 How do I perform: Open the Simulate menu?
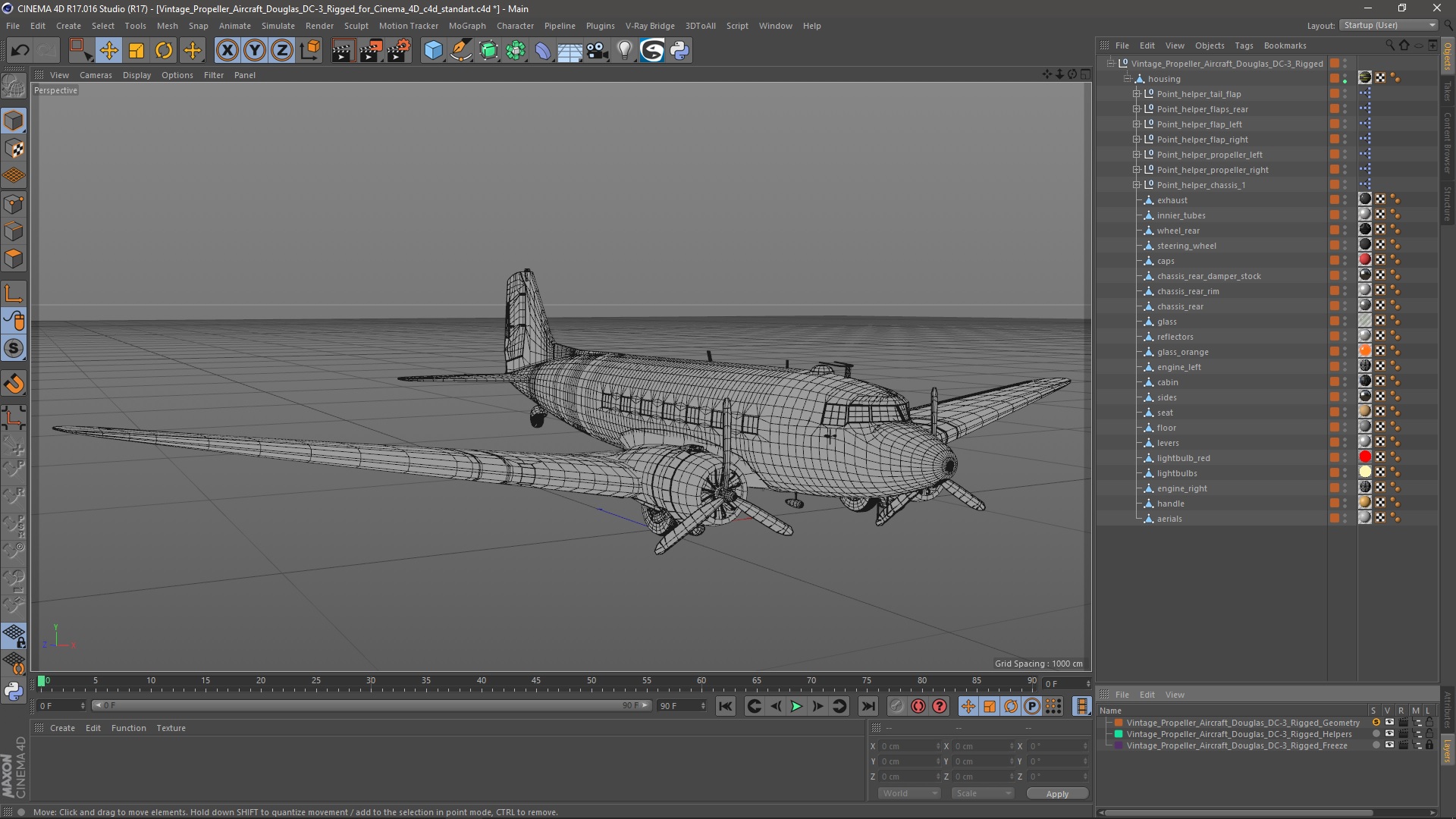(278, 26)
